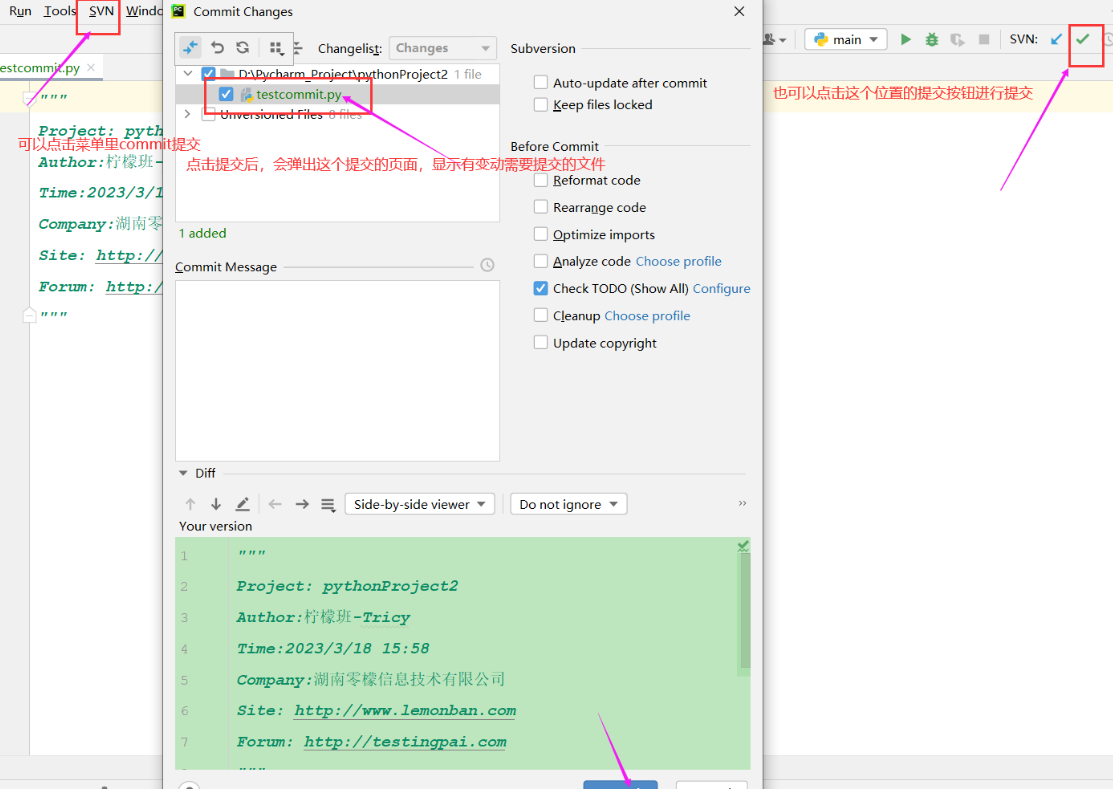Collapse the Diff section triangle
1113x792 pixels.
click(x=183, y=474)
